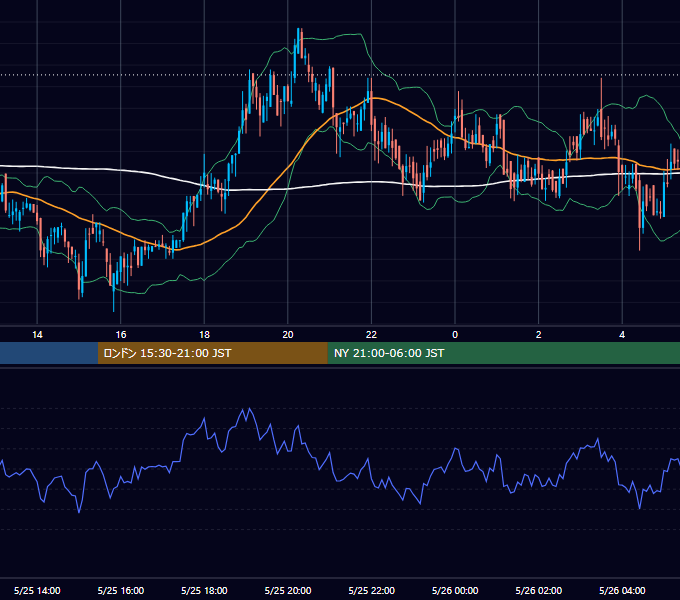Click the 20 hour label on price chart axis
The image size is (680, 600).
tap(288, 335)
